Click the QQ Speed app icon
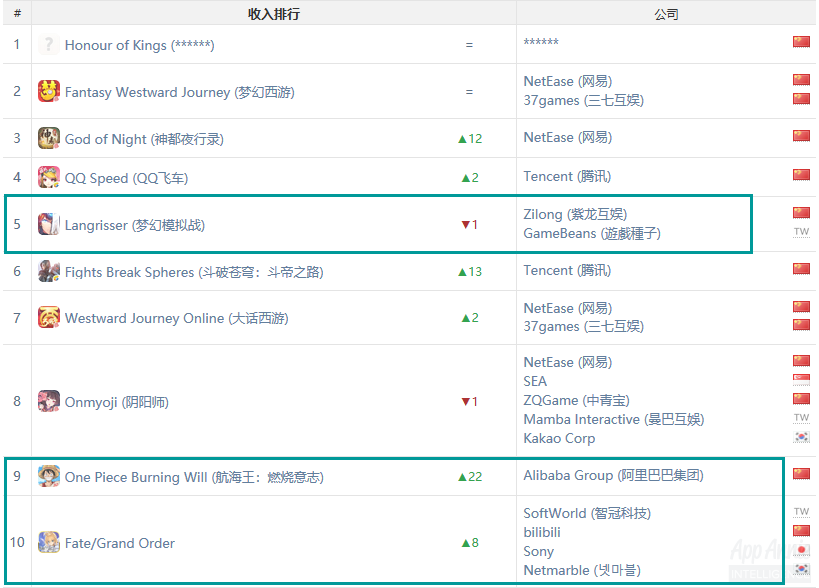The height and width of the screenshot is (588, 819). coord(49,178)
